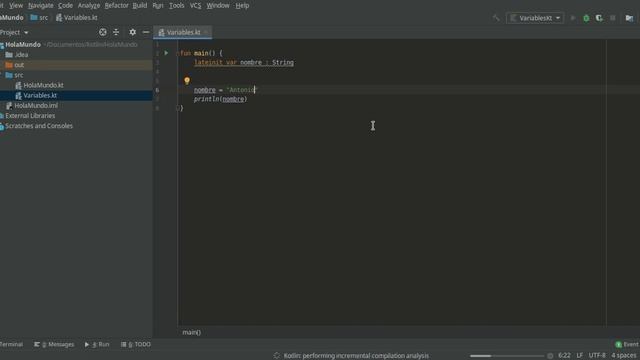The height and width of the screenshot is (360, 640).
Task: Open the Terminal tool window
Action: [11, 344]
